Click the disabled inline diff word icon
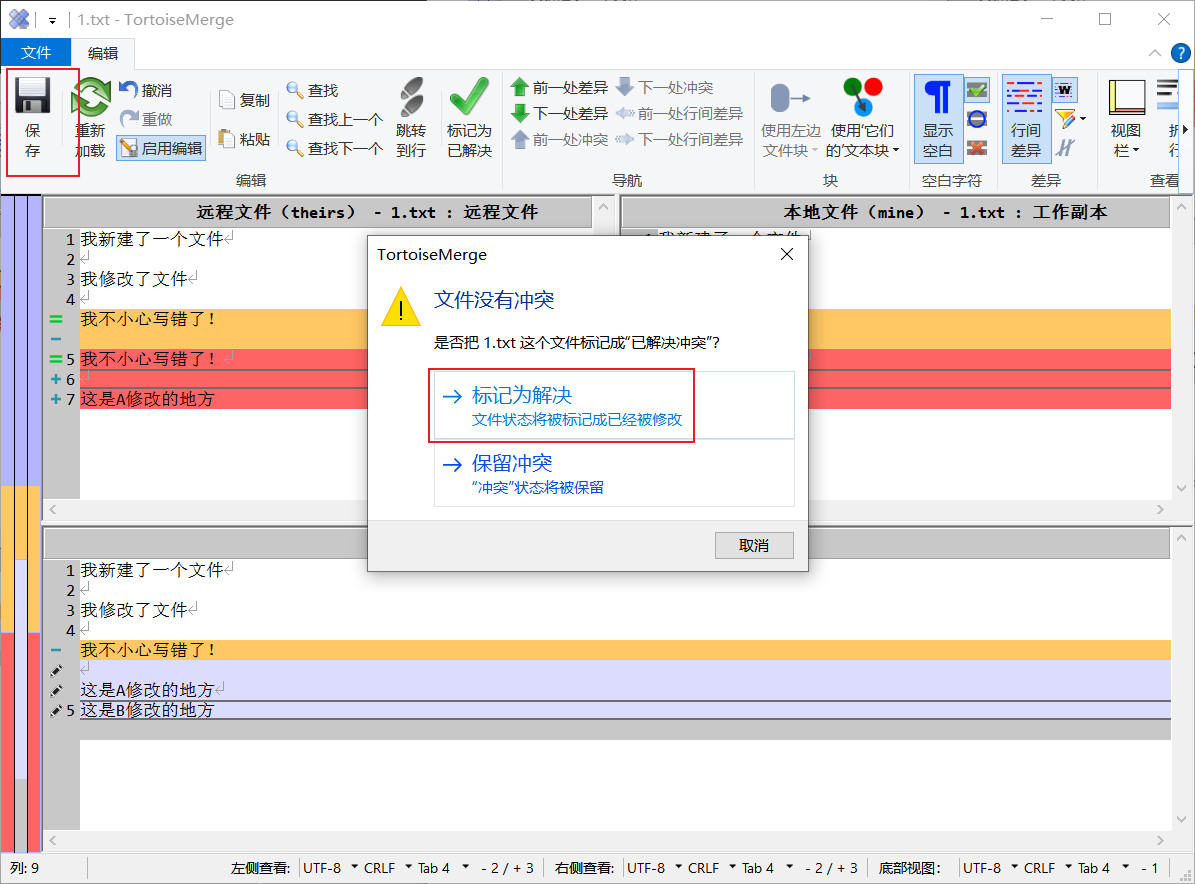This screenshot has height=884, width=1195. [x=1065, y=148]
